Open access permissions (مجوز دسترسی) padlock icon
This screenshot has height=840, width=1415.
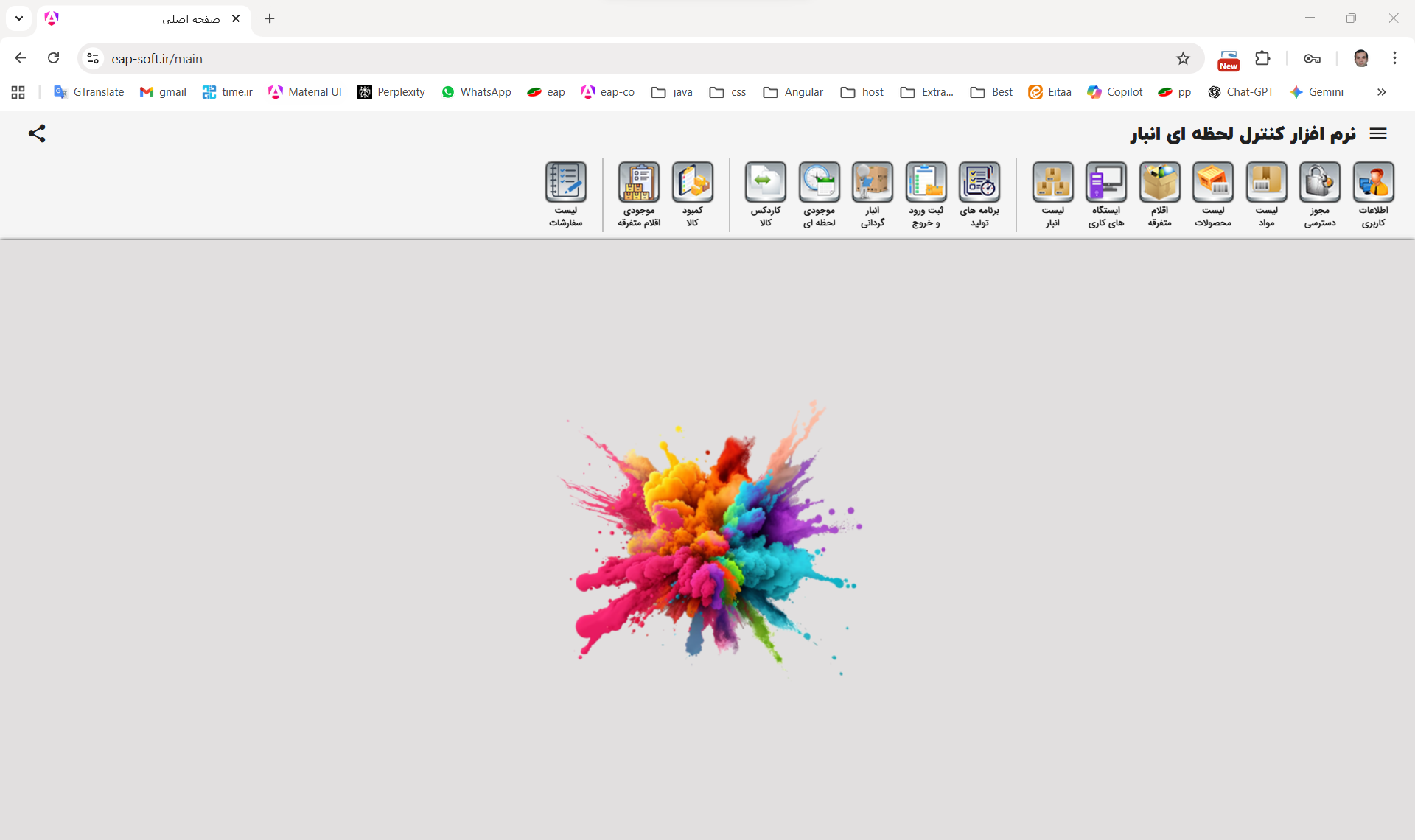1319,182
